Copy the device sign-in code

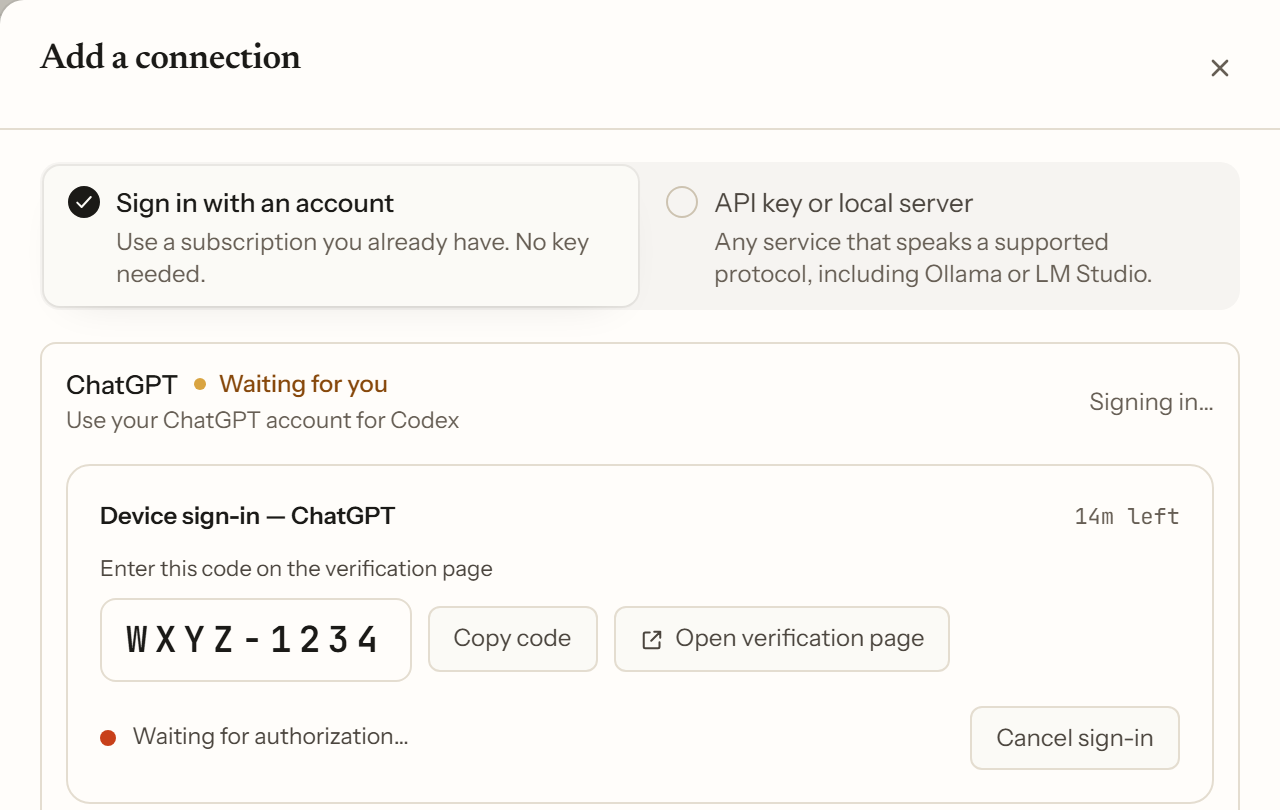click(512, 639)
